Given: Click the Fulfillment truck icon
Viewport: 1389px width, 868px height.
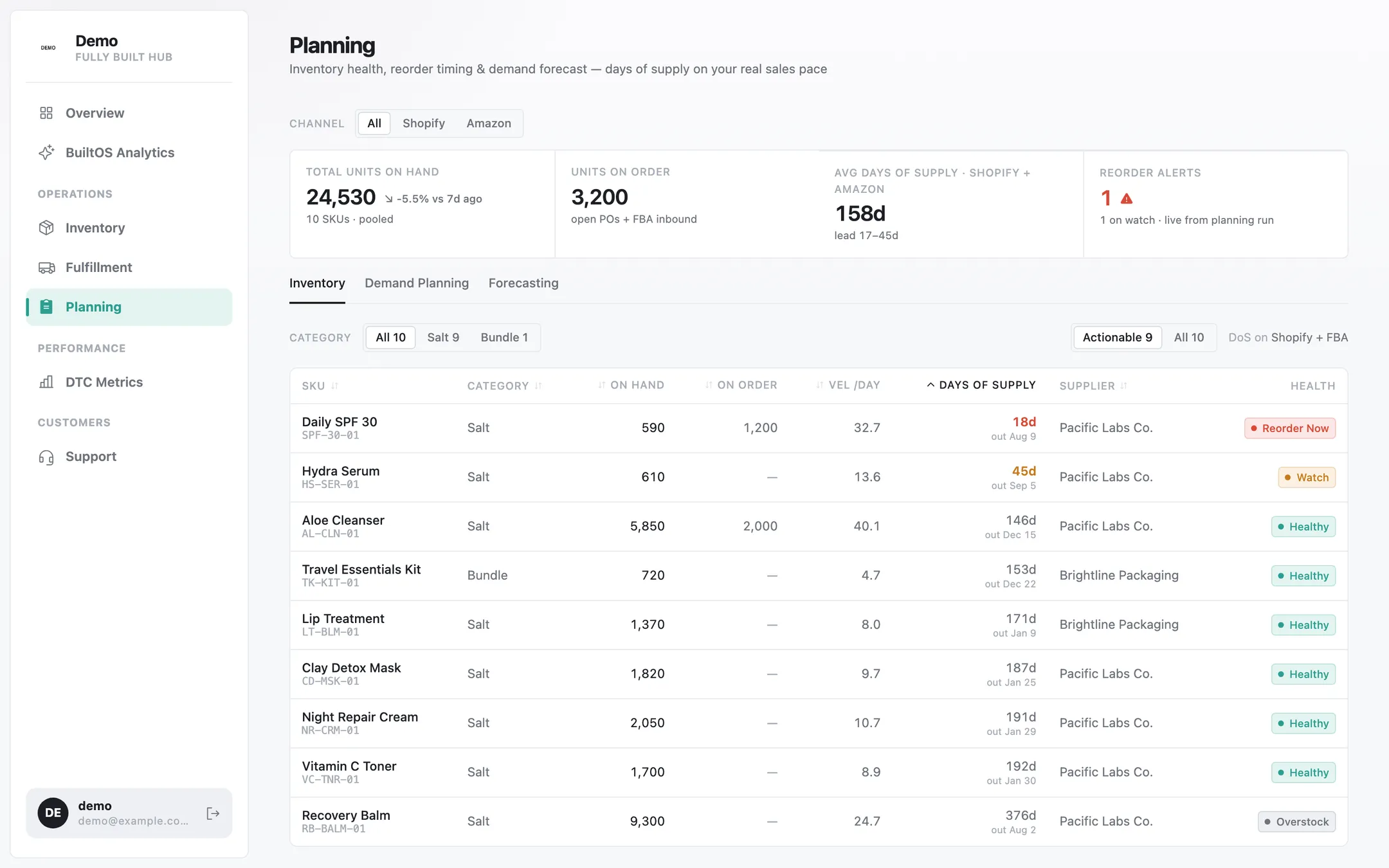Looking at the screenshot, I should coord(46,267).
